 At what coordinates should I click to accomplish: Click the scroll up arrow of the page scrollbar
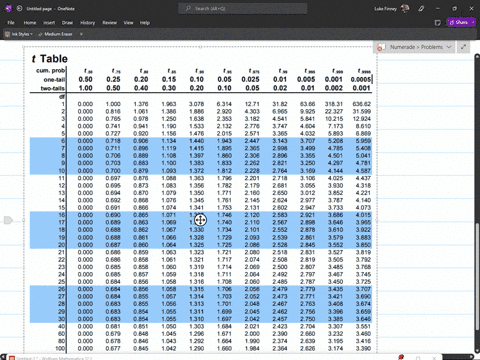pyautogui.click(x=477, y=57)
